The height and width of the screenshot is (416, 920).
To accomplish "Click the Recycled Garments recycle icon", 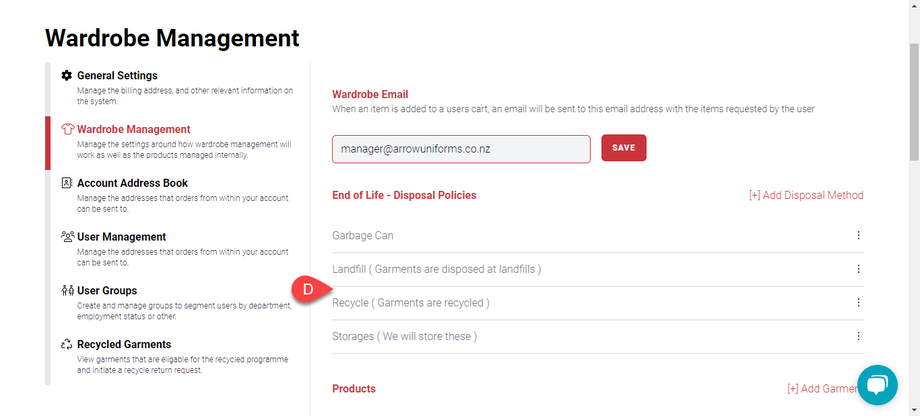I will [67, 345].
